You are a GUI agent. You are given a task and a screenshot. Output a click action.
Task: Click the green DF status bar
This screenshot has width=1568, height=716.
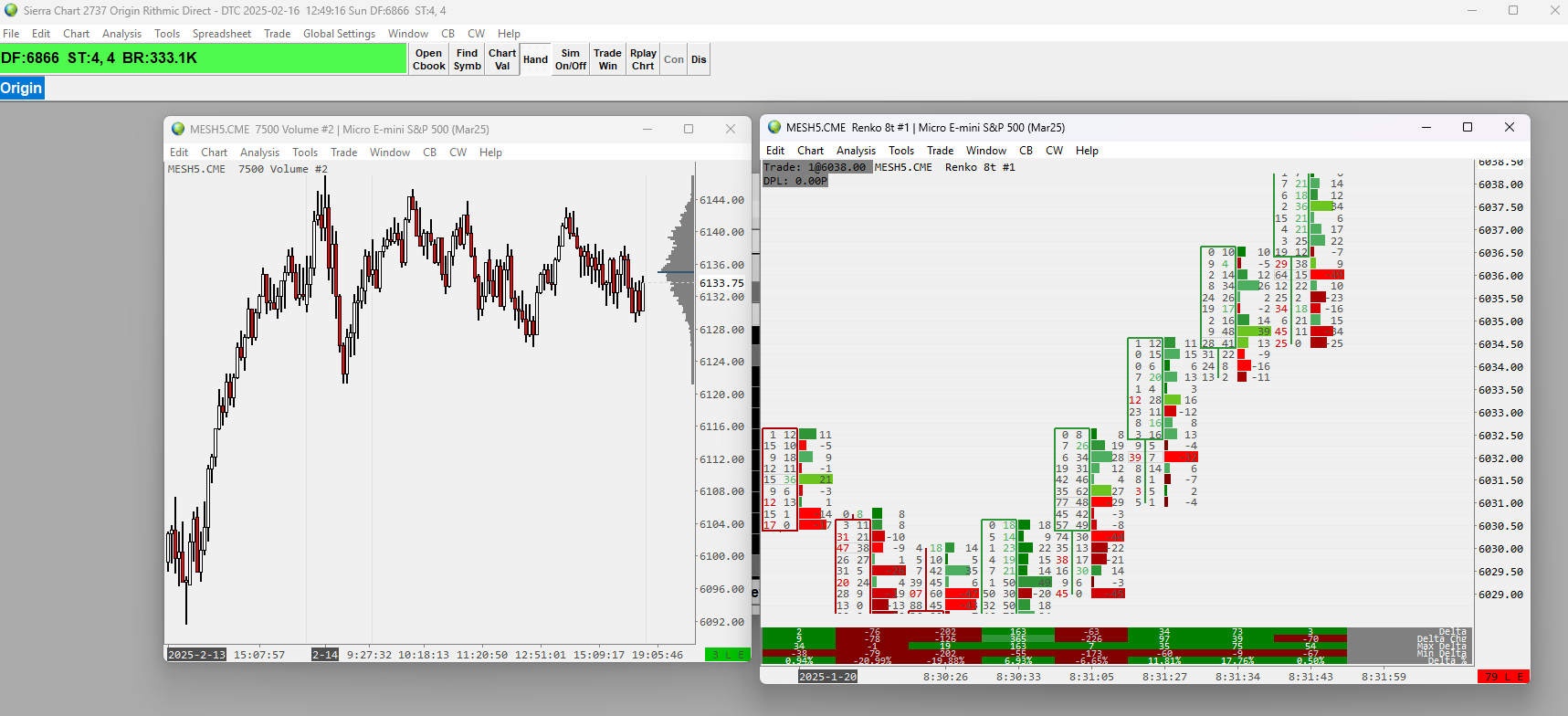click(203, 58)
